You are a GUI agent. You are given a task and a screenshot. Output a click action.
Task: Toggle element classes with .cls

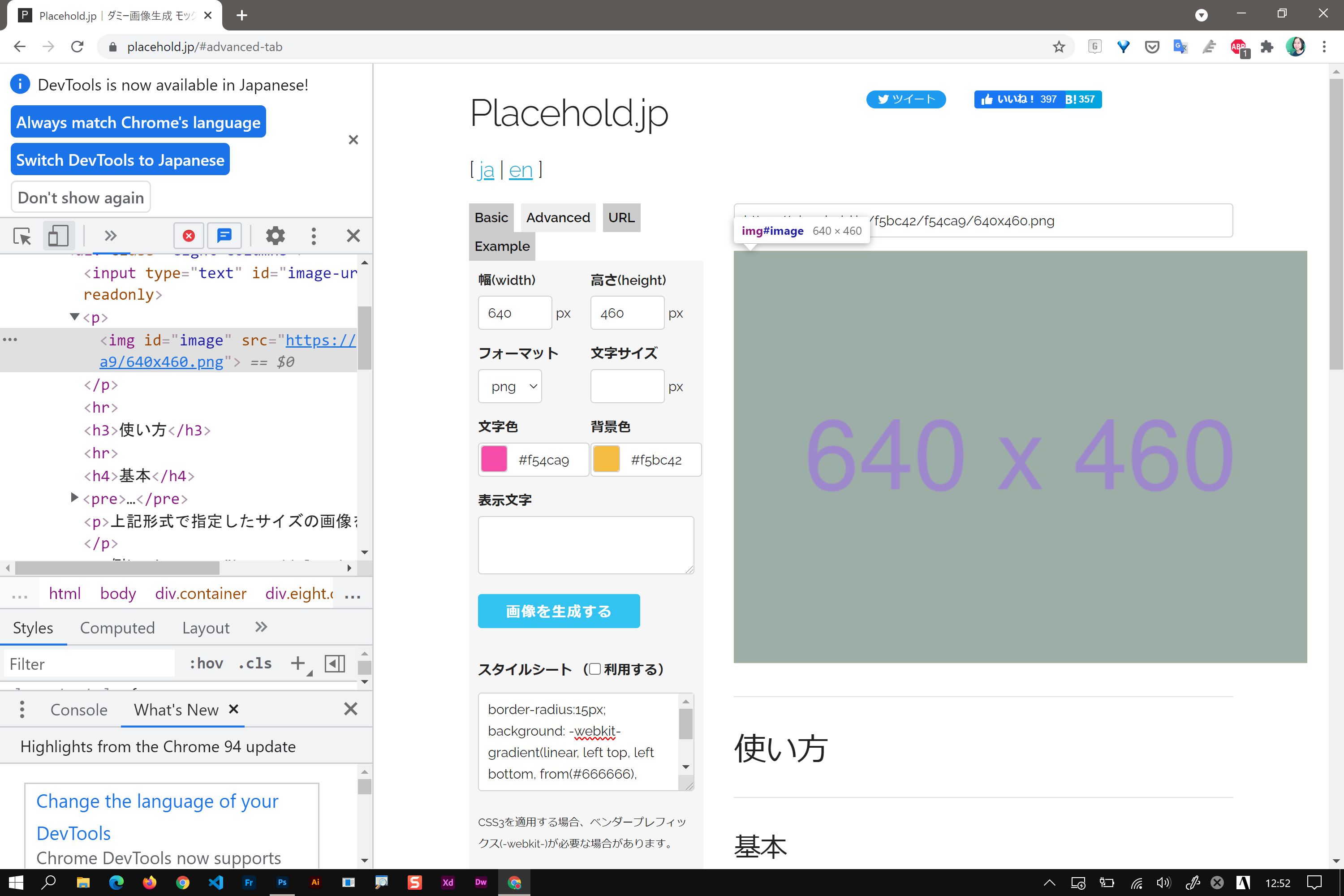255,663
